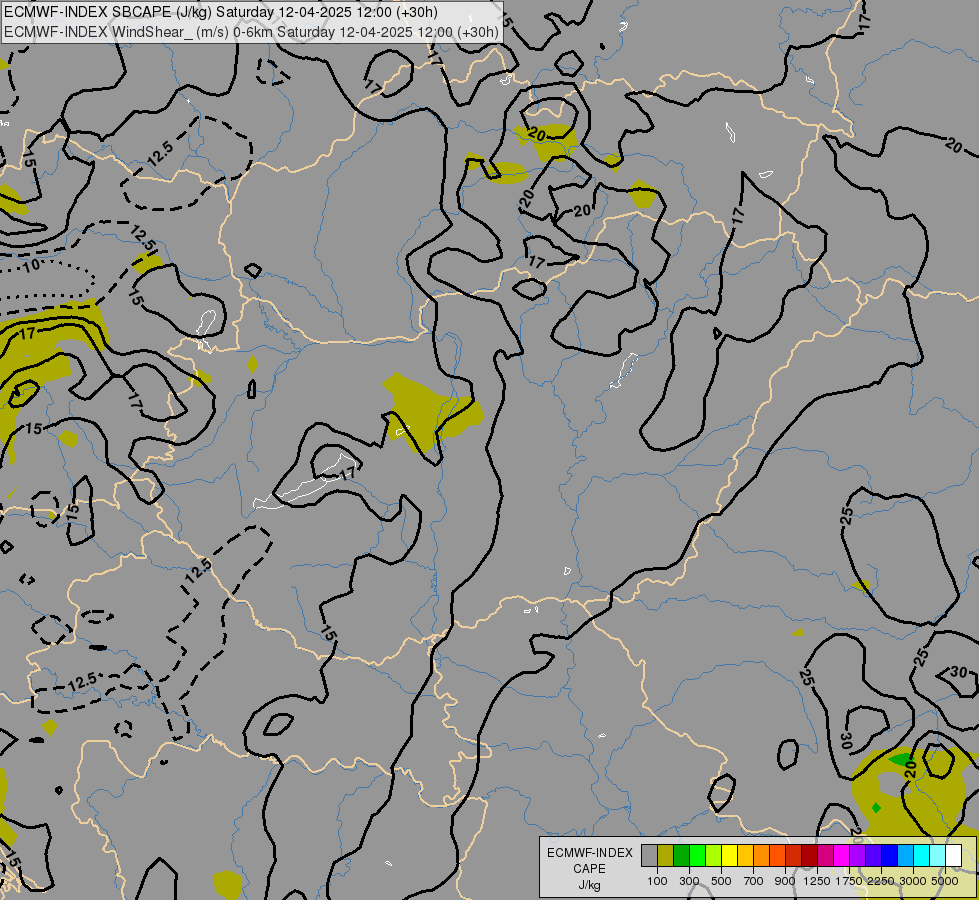Click the legend value 500

tap(721, 881)
